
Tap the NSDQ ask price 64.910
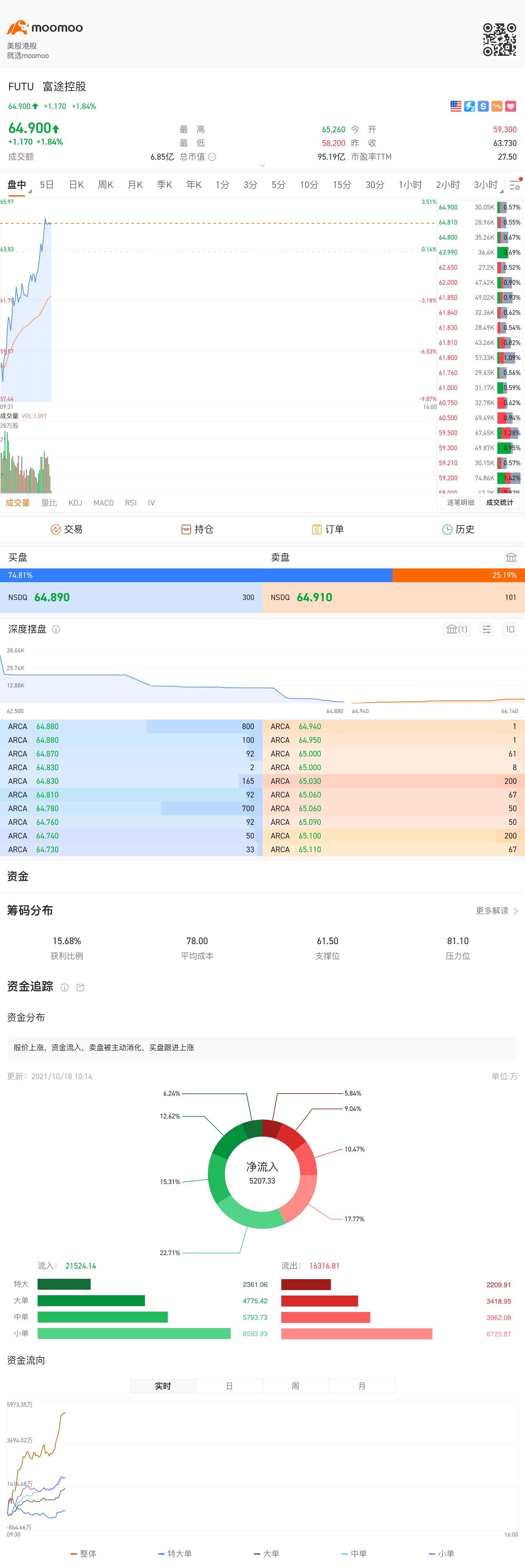click(314, 597)
